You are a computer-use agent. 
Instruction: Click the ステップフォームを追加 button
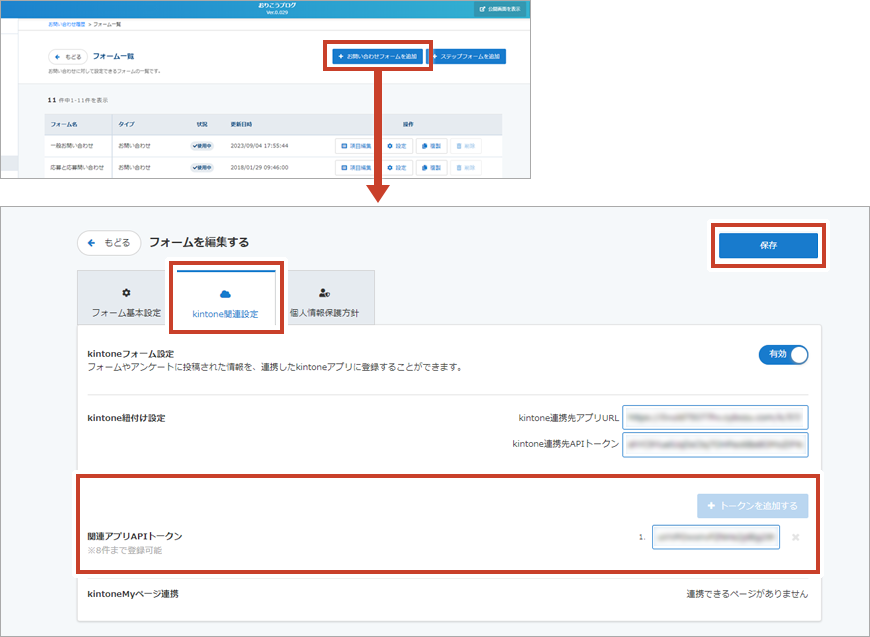467,56
